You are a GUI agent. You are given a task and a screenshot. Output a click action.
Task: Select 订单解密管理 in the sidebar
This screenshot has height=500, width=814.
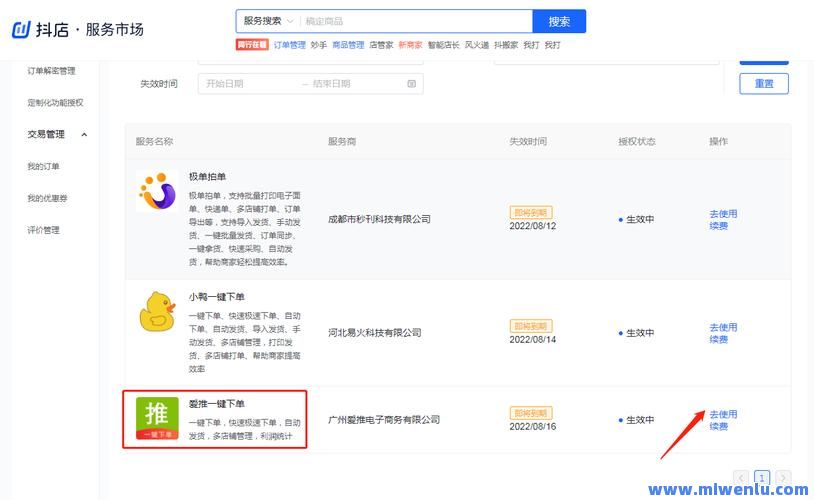point(51,71)
